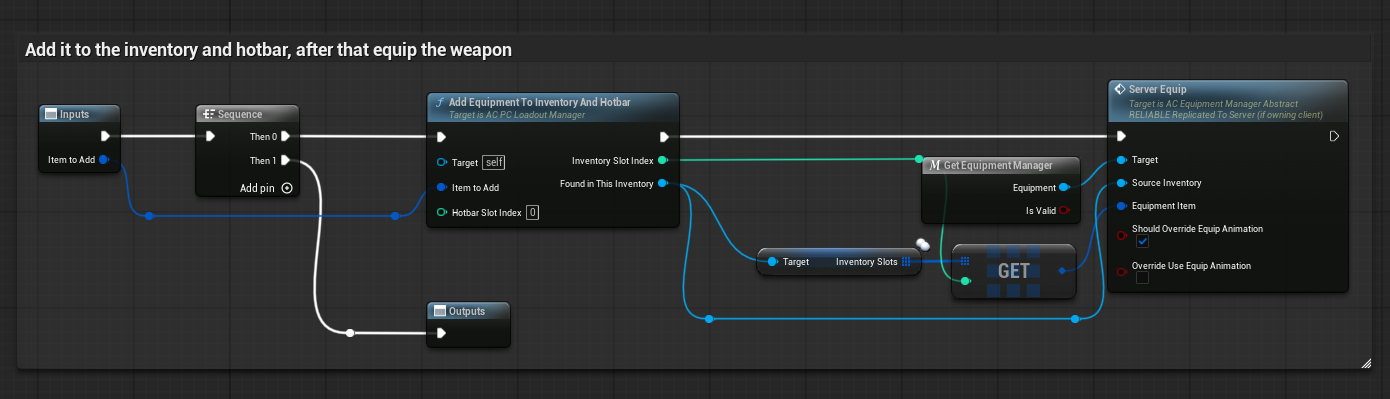Click the comment bubble above Inventory Slots node
The image size is (1390, 399).
[x=923, y=243]
